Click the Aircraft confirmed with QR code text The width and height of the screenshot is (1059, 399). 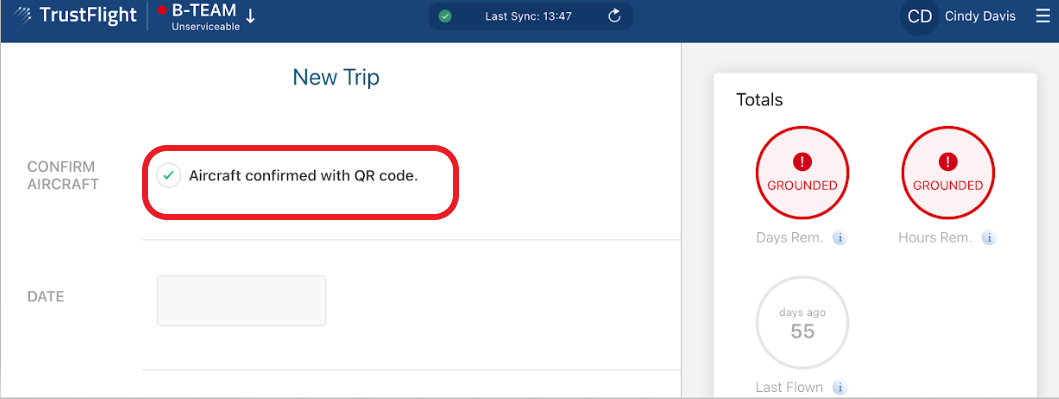(x=304, y=176)
